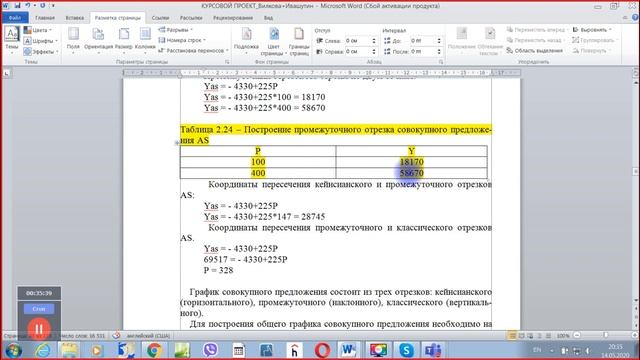Click Undo icon in Quick Access toolbar
Viewport: 640px width, 360px height.
coord(28,6)
